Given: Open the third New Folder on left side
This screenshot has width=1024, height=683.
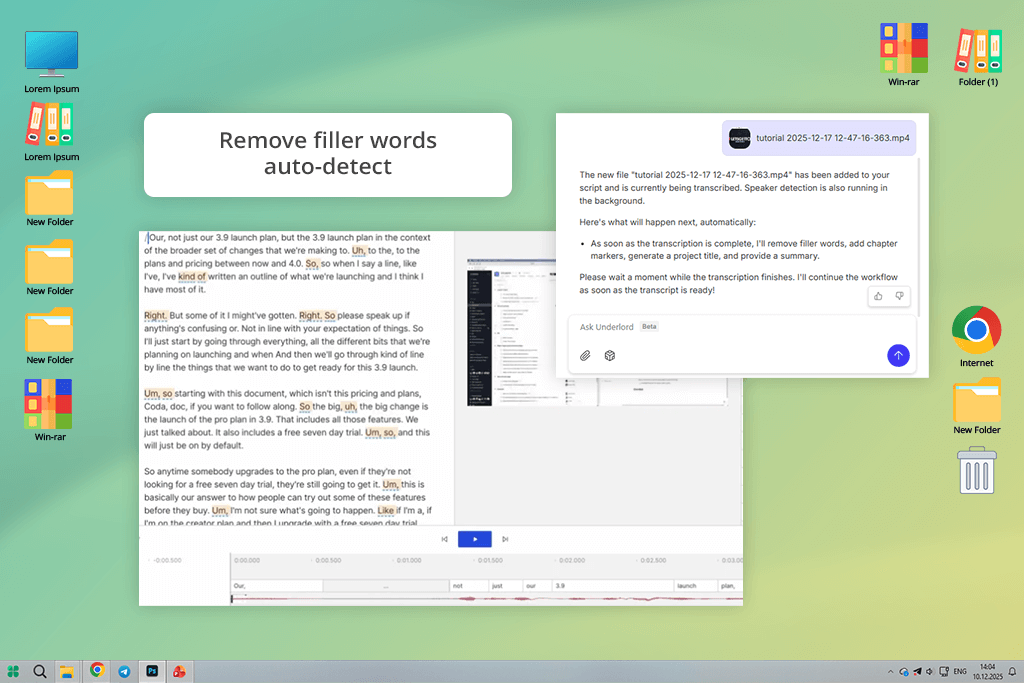Looking at the screenshot, I should point(50,336).
